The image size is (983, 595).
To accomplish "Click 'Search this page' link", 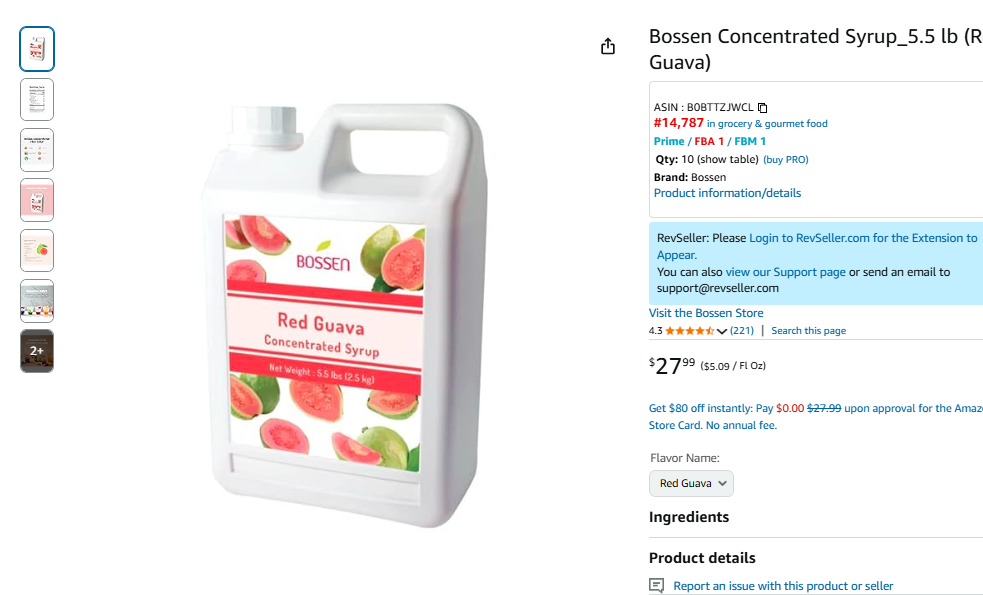I will pyautogui.click(x=808, y=331).
